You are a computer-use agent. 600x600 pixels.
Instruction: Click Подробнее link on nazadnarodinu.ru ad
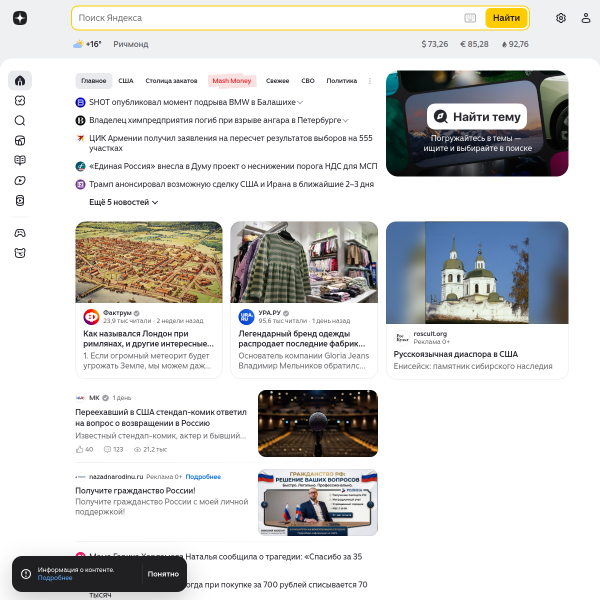coord(203,477)
